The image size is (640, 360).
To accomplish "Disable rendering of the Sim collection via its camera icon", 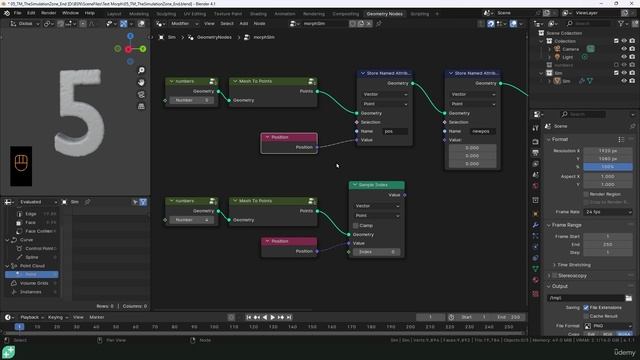I will coord(632,73).
